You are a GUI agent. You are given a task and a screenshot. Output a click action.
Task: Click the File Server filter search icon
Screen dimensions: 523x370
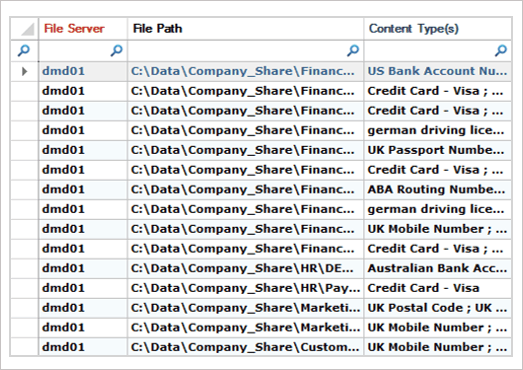click(x=116, y=51)
